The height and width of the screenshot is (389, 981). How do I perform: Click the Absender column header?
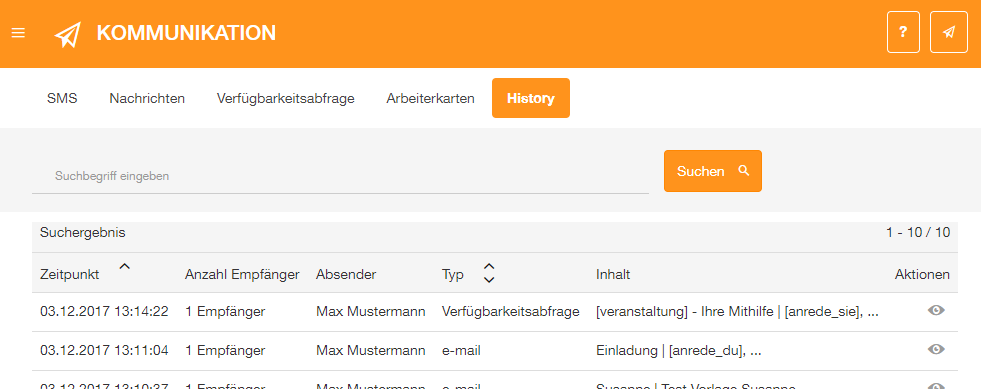coord(346,274)
